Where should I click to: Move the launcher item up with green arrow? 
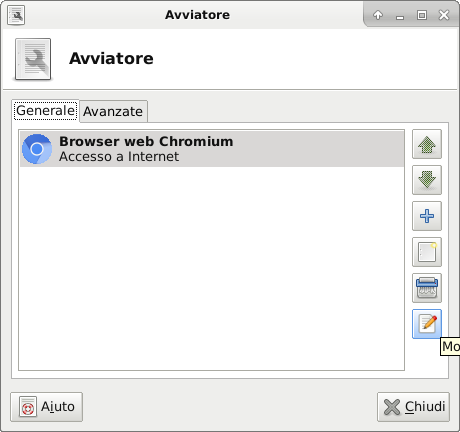(427, 144)
